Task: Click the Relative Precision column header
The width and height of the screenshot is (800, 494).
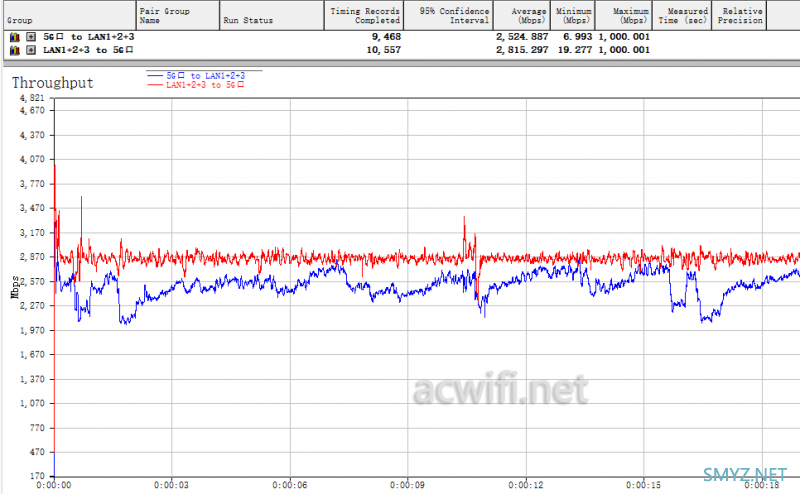Action: [x=740, y=15]
